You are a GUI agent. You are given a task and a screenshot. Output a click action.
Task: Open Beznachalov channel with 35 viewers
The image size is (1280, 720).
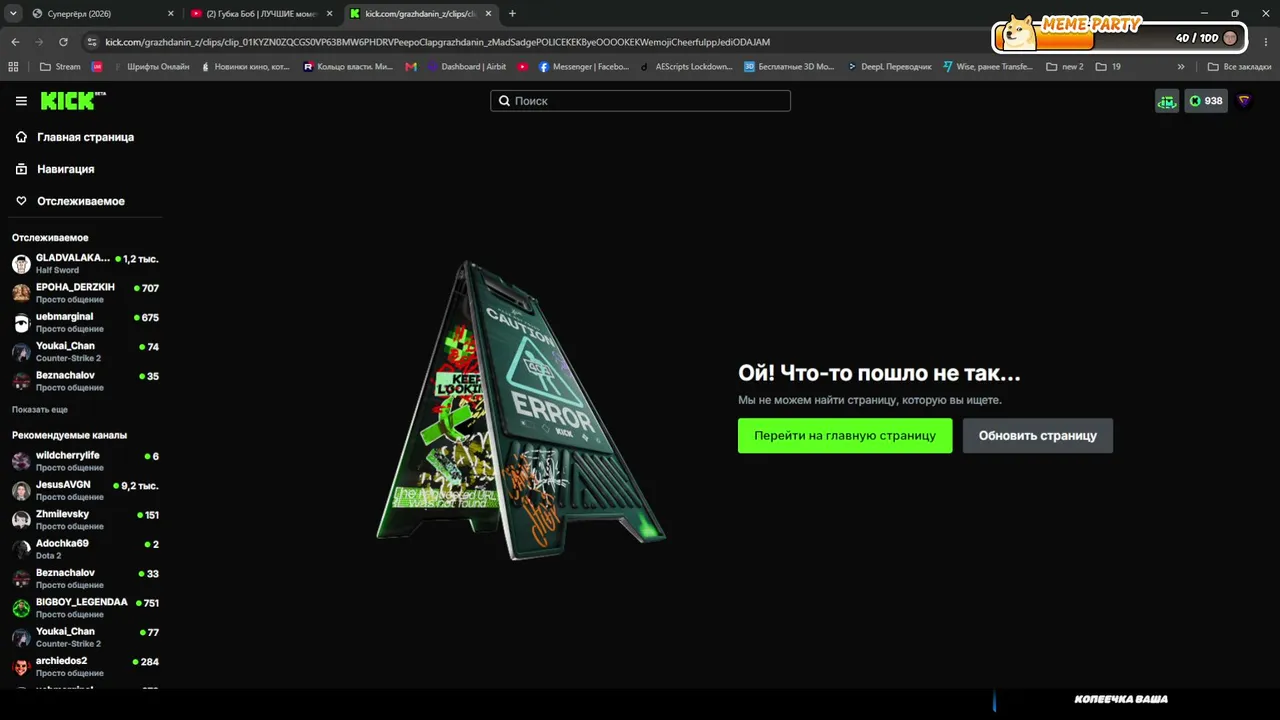click(x=85, y=381)
